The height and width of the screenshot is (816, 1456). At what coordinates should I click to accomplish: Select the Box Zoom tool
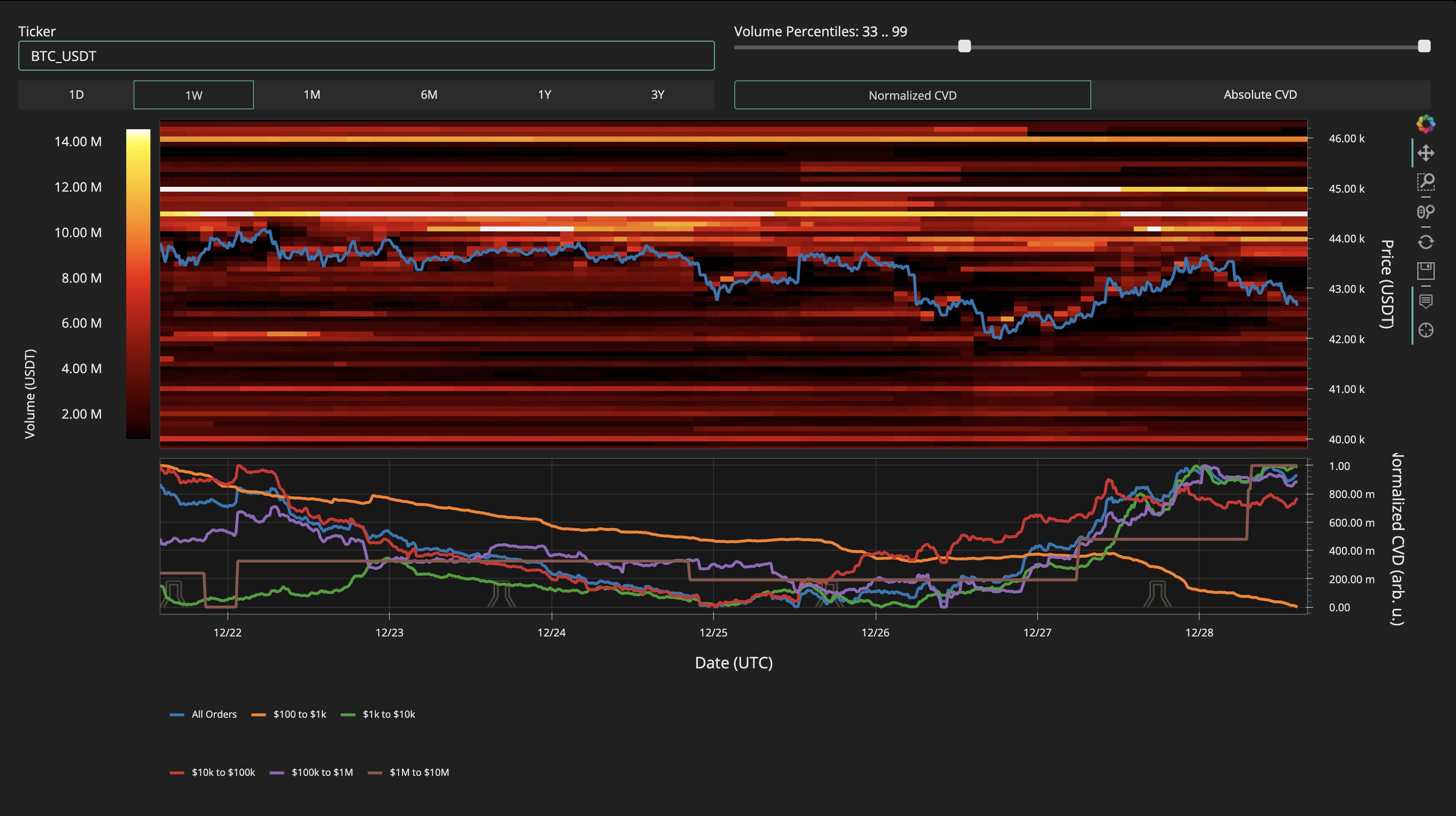coord(1426,182)
